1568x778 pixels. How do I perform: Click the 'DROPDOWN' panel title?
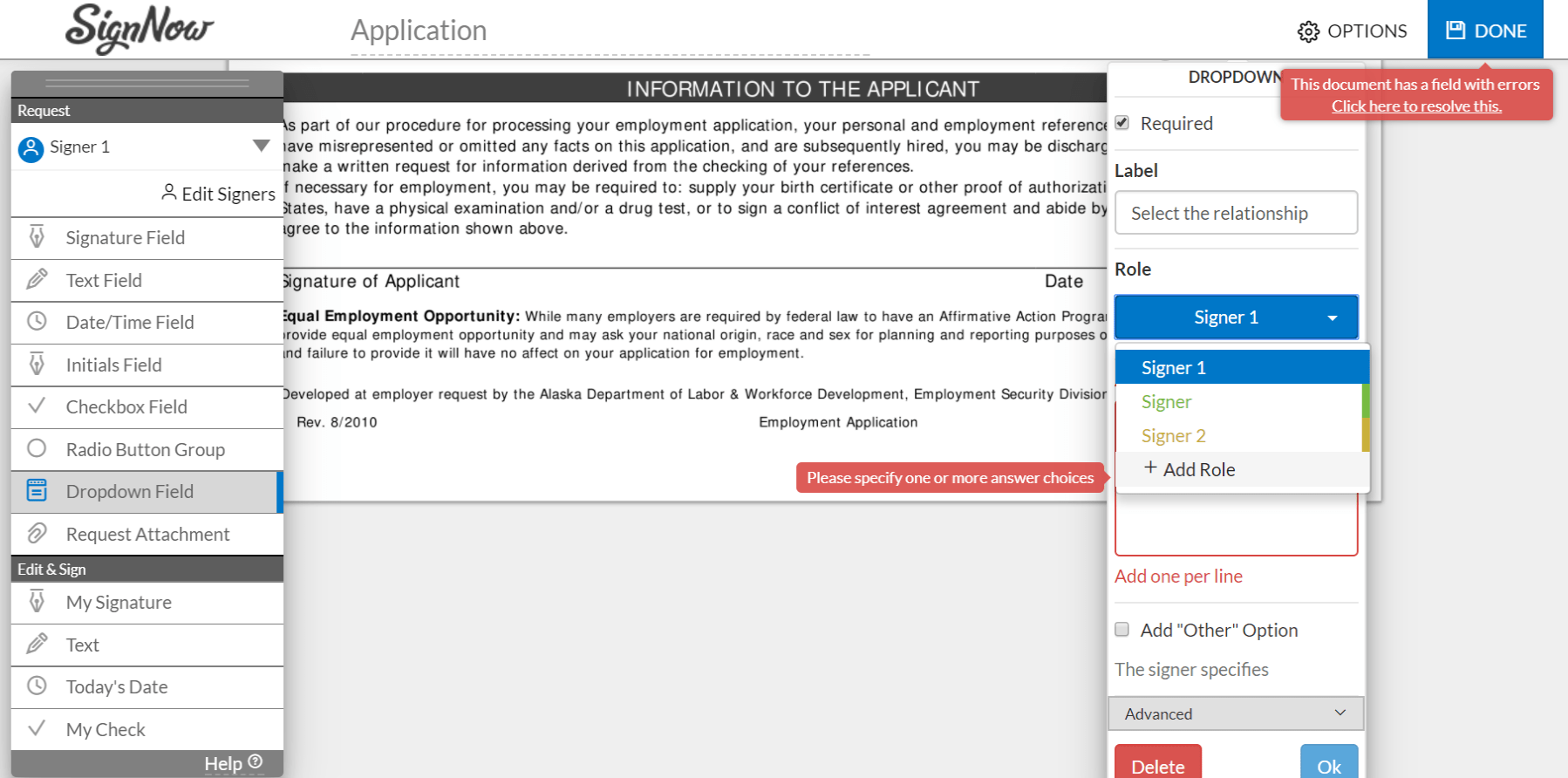[x=1235, y=78]
